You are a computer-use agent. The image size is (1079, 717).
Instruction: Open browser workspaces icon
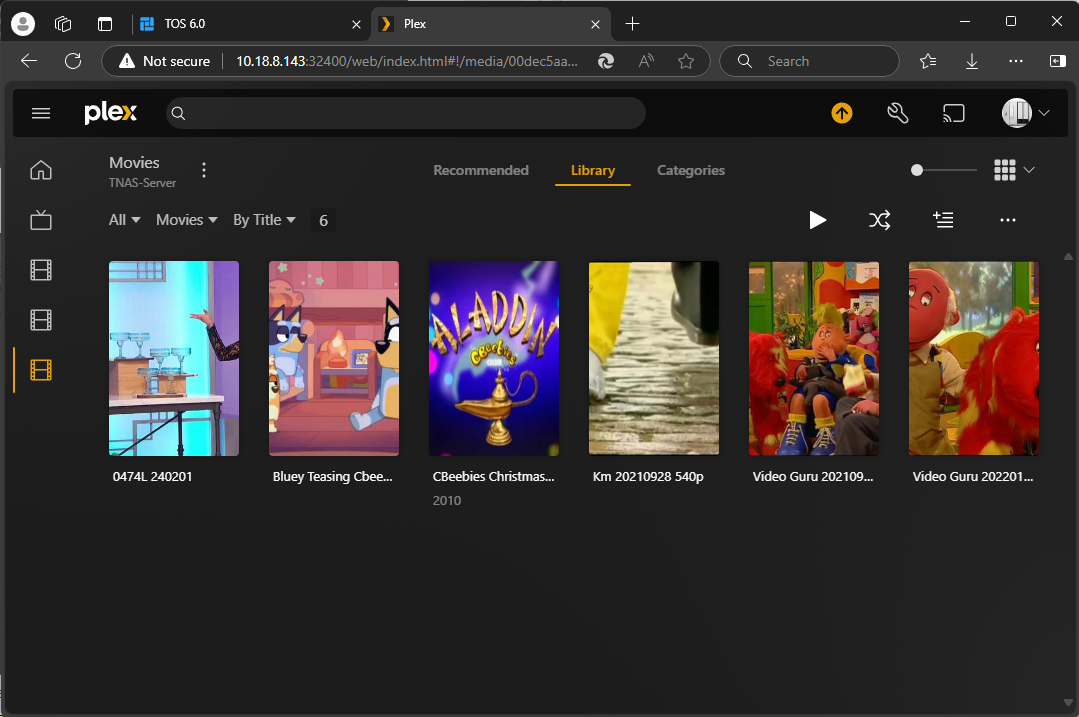[63, 24]
